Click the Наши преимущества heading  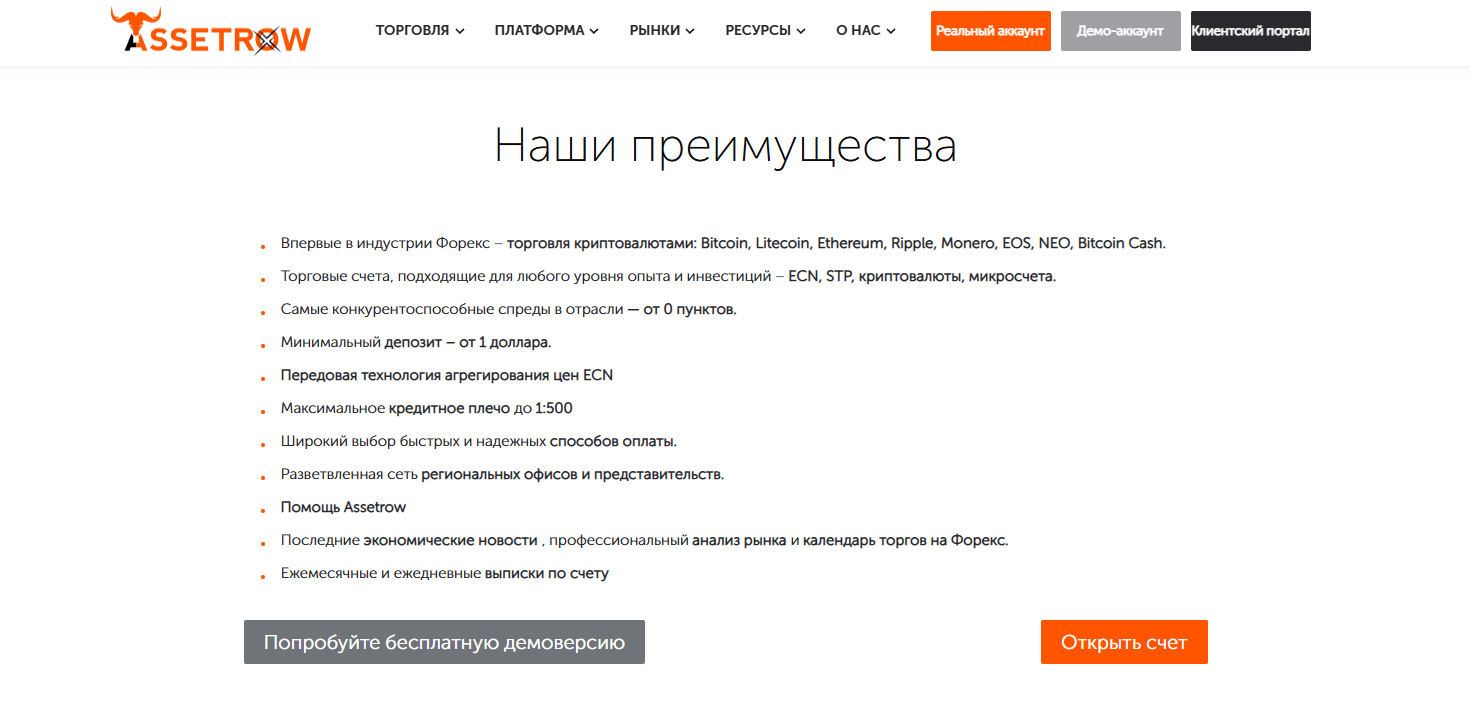point(725,146)
